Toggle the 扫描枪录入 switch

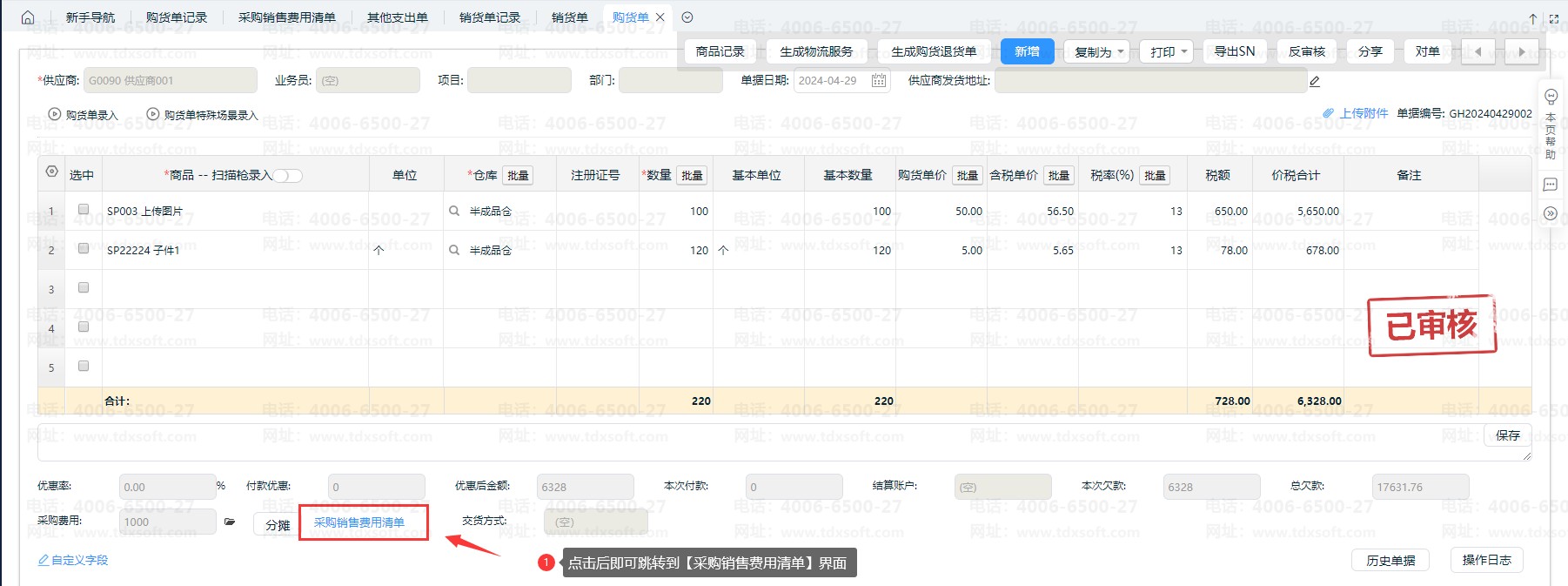coord(289,176)
